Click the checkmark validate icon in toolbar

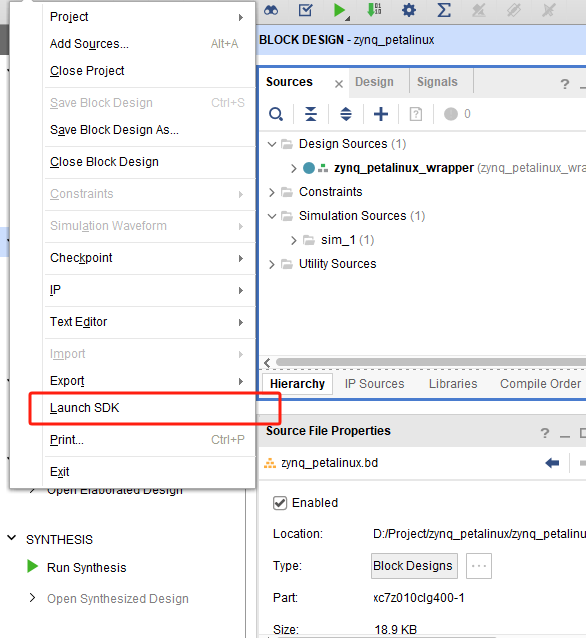(306, 10)
